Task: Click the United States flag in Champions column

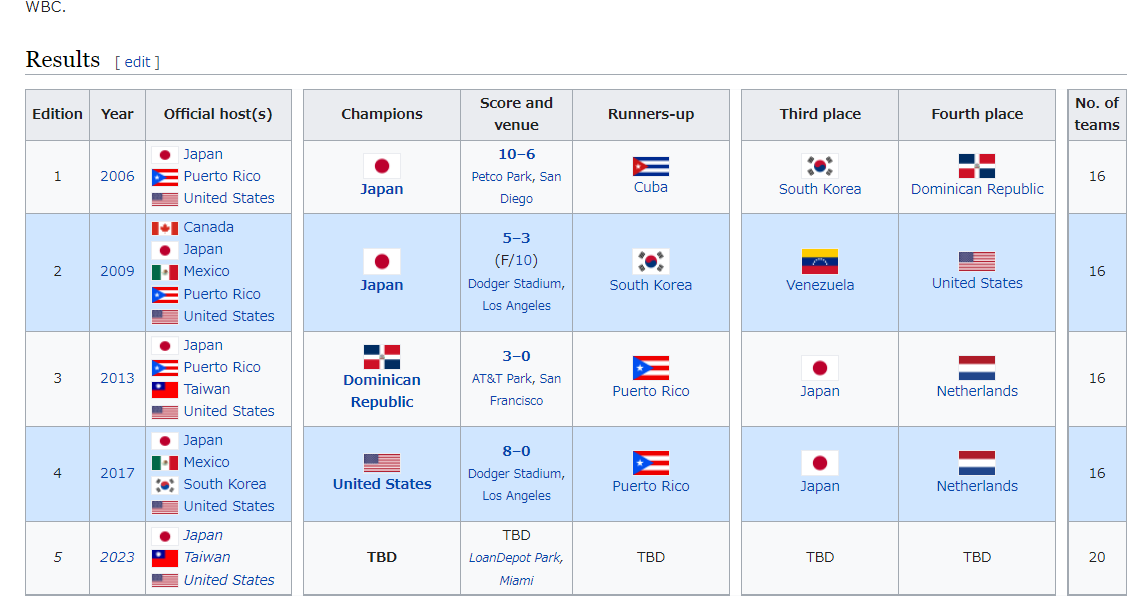Action: pos(382,462)
